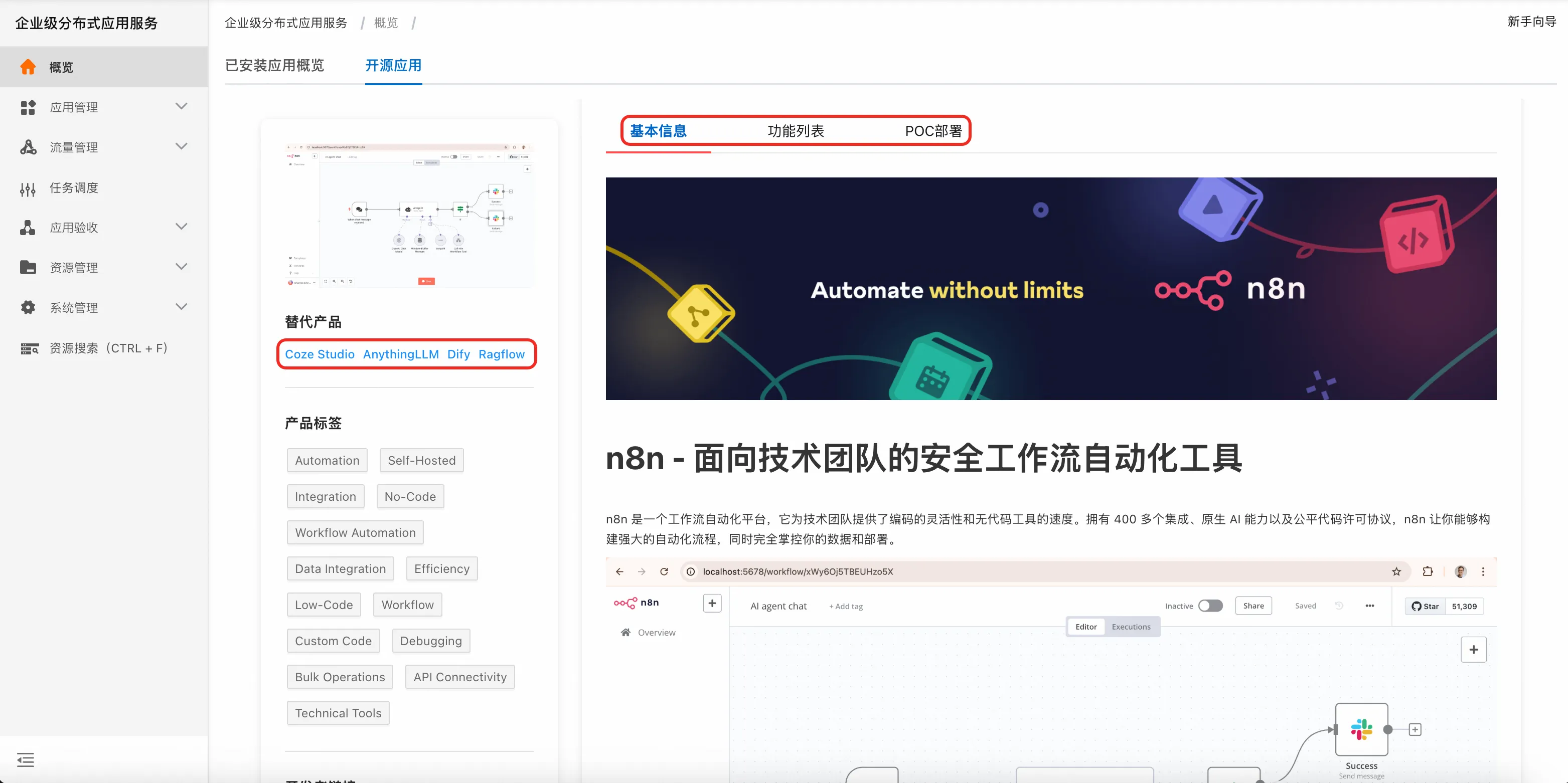1568x783 pixels.
Task: Collapse the sidebar with the bottom menu icon
Action: [26, 759]
